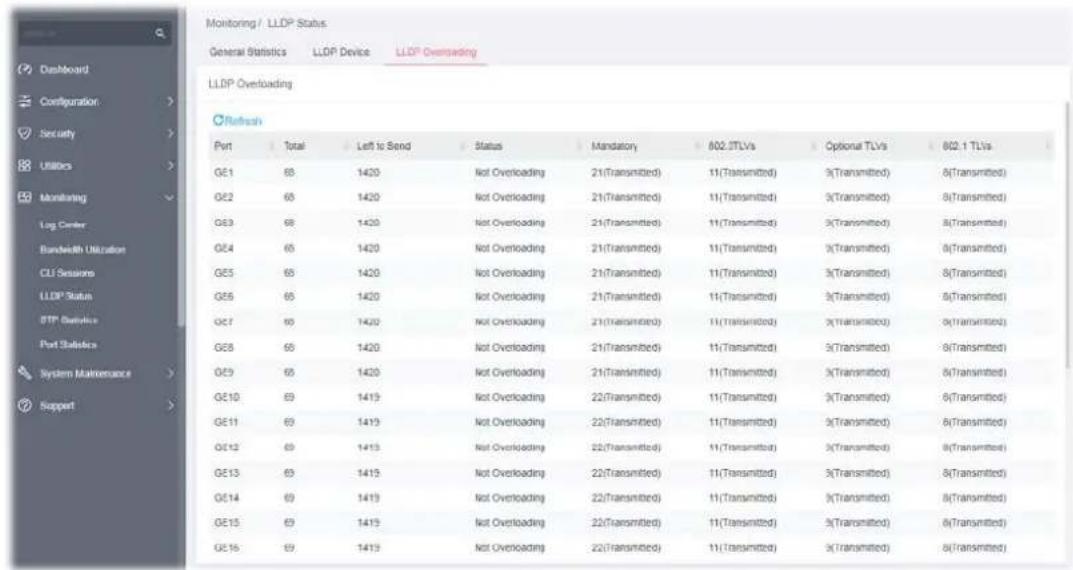
Task: Sort by 802.3TLVs column header
Action: (x=732, y=146)
